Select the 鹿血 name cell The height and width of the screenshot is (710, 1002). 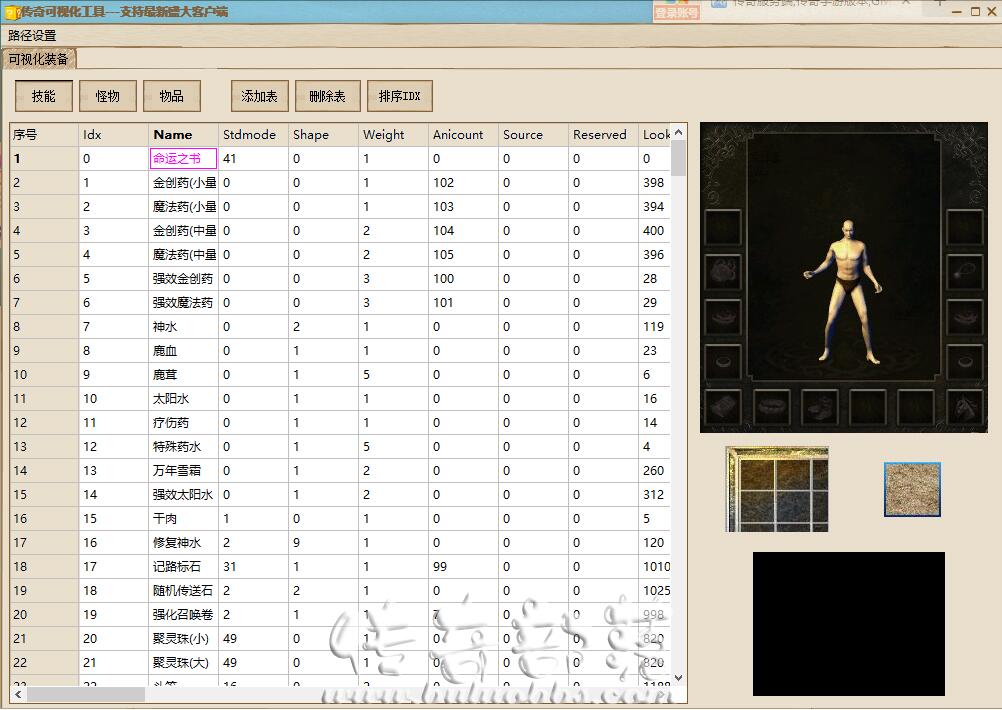click(183, 351)
